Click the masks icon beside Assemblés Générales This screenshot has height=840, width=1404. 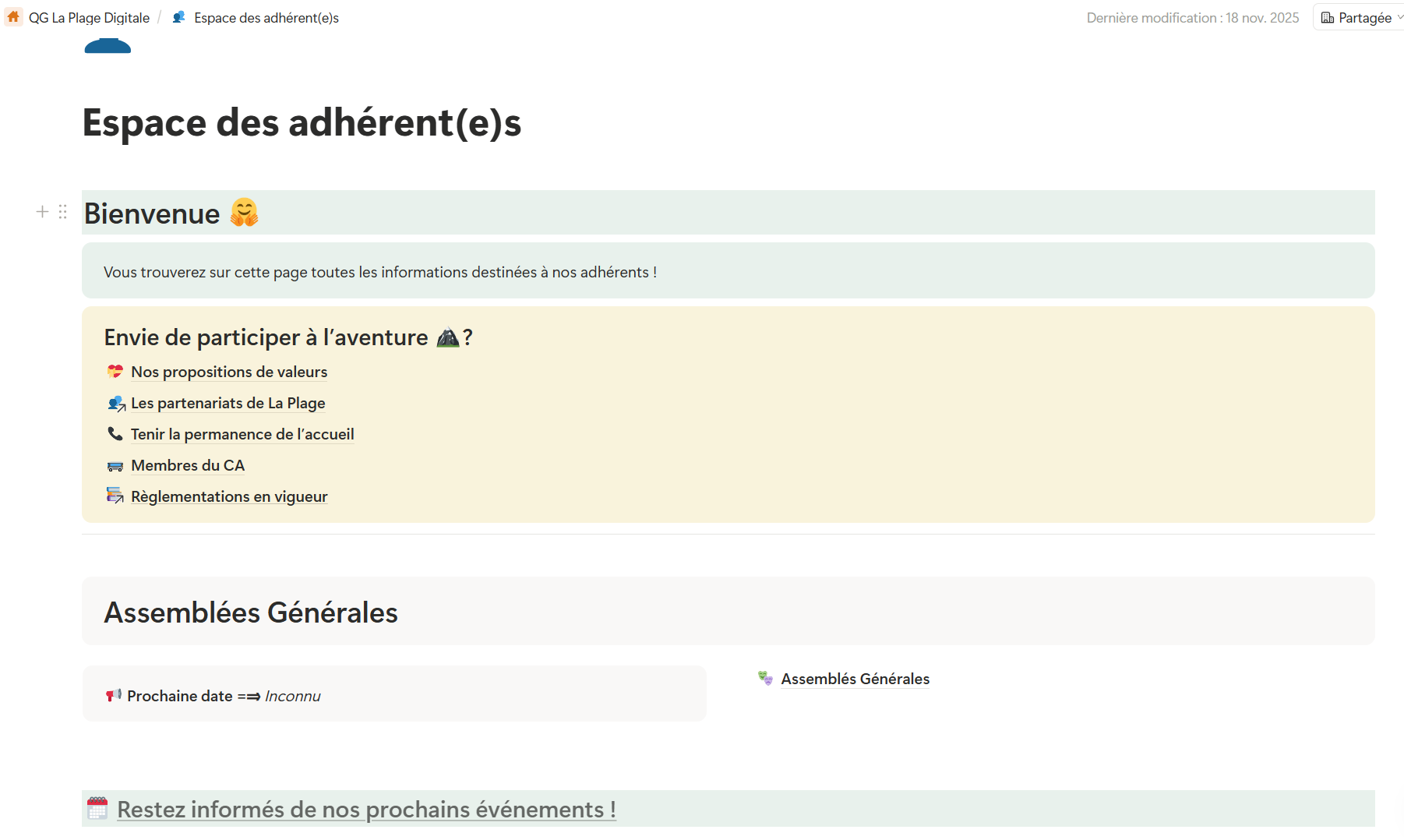pos(765,679)
